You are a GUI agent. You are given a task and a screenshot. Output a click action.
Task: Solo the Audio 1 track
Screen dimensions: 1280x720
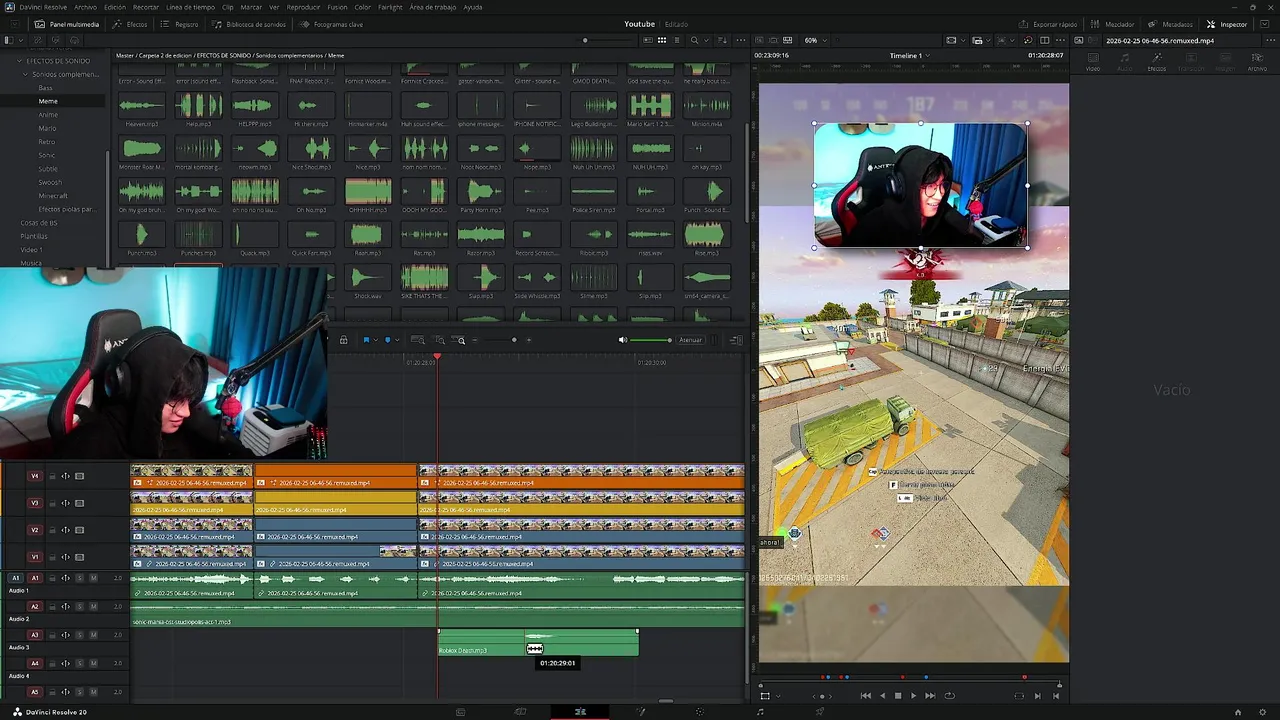point(80,578)
